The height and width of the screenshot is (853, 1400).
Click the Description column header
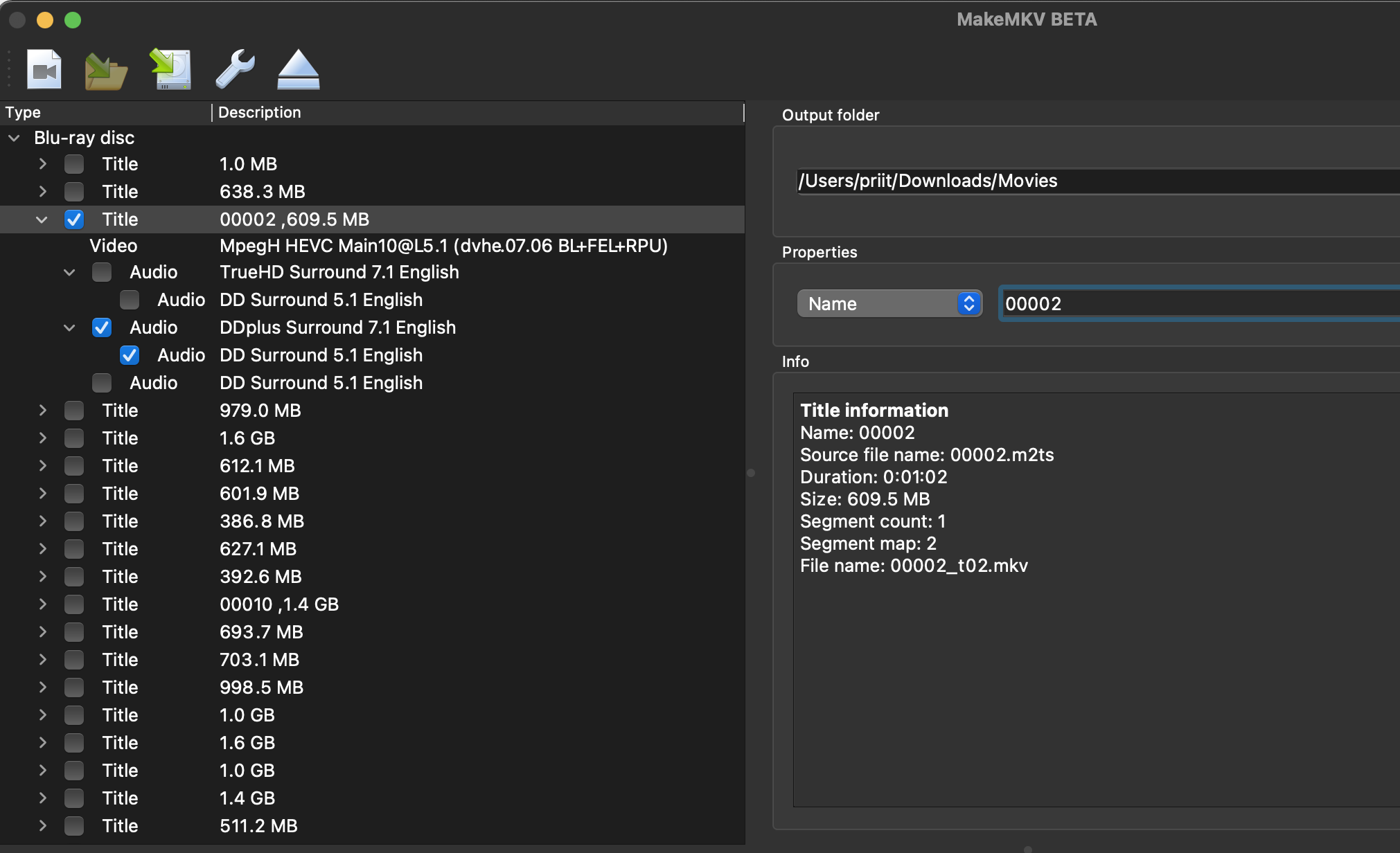(x=478, y=112)
